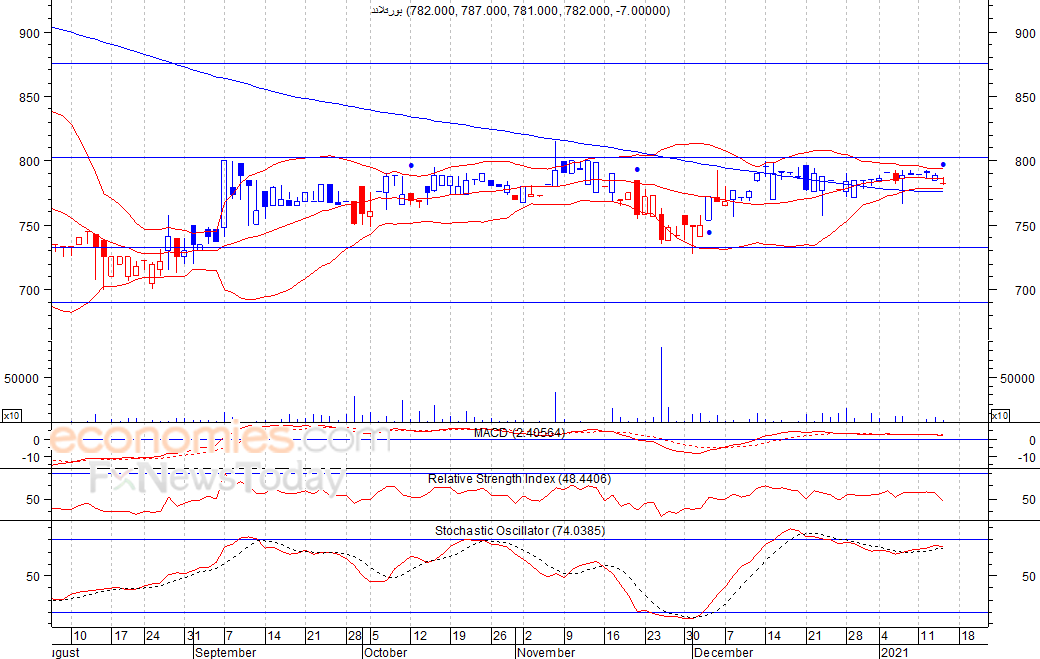Image resolution: width=1040 pixels, height=659 pixels.
Task: Select the November month label on time axis
Action: point(546,652)
